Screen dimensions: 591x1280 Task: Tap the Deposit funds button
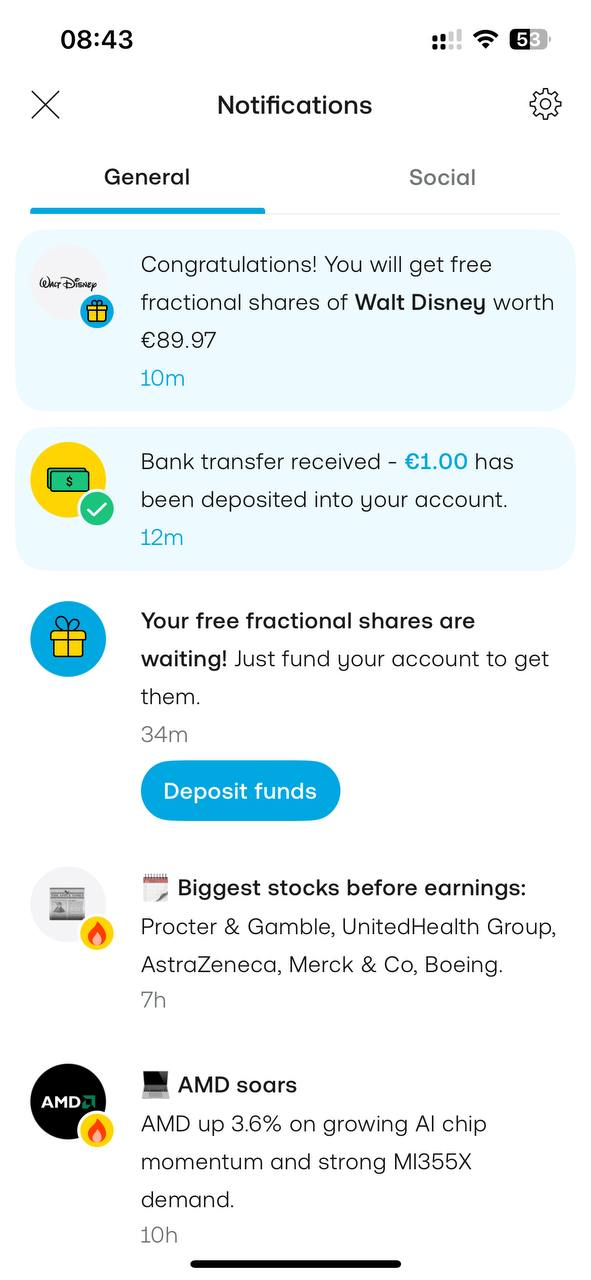coord(240,791)
